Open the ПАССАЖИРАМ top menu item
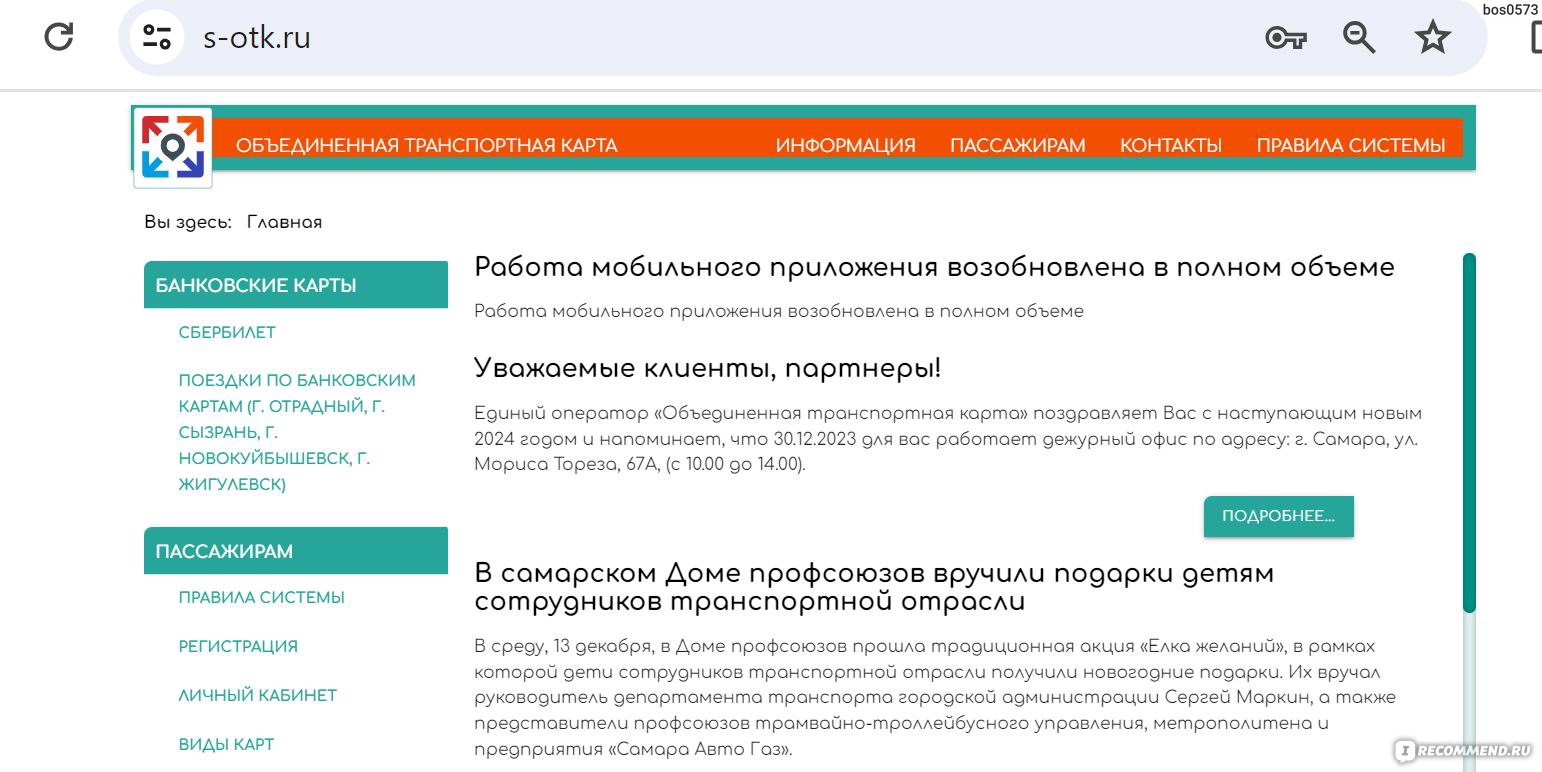The width and height of the screenshot is (1542, 772). [1017, 145]
